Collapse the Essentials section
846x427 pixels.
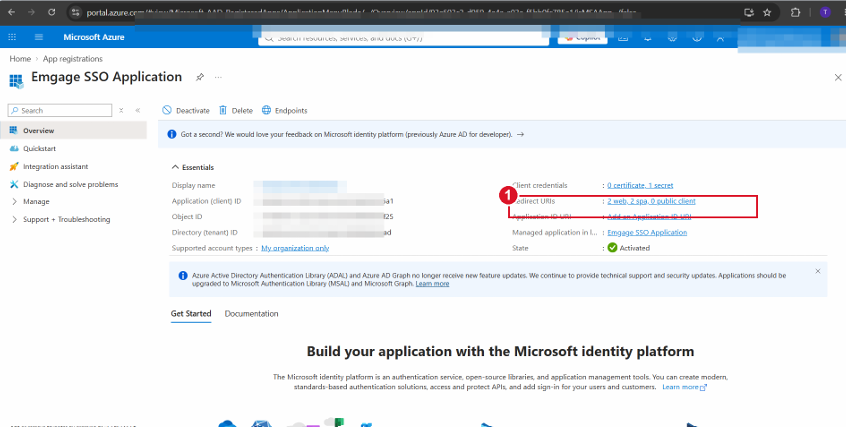193,167
